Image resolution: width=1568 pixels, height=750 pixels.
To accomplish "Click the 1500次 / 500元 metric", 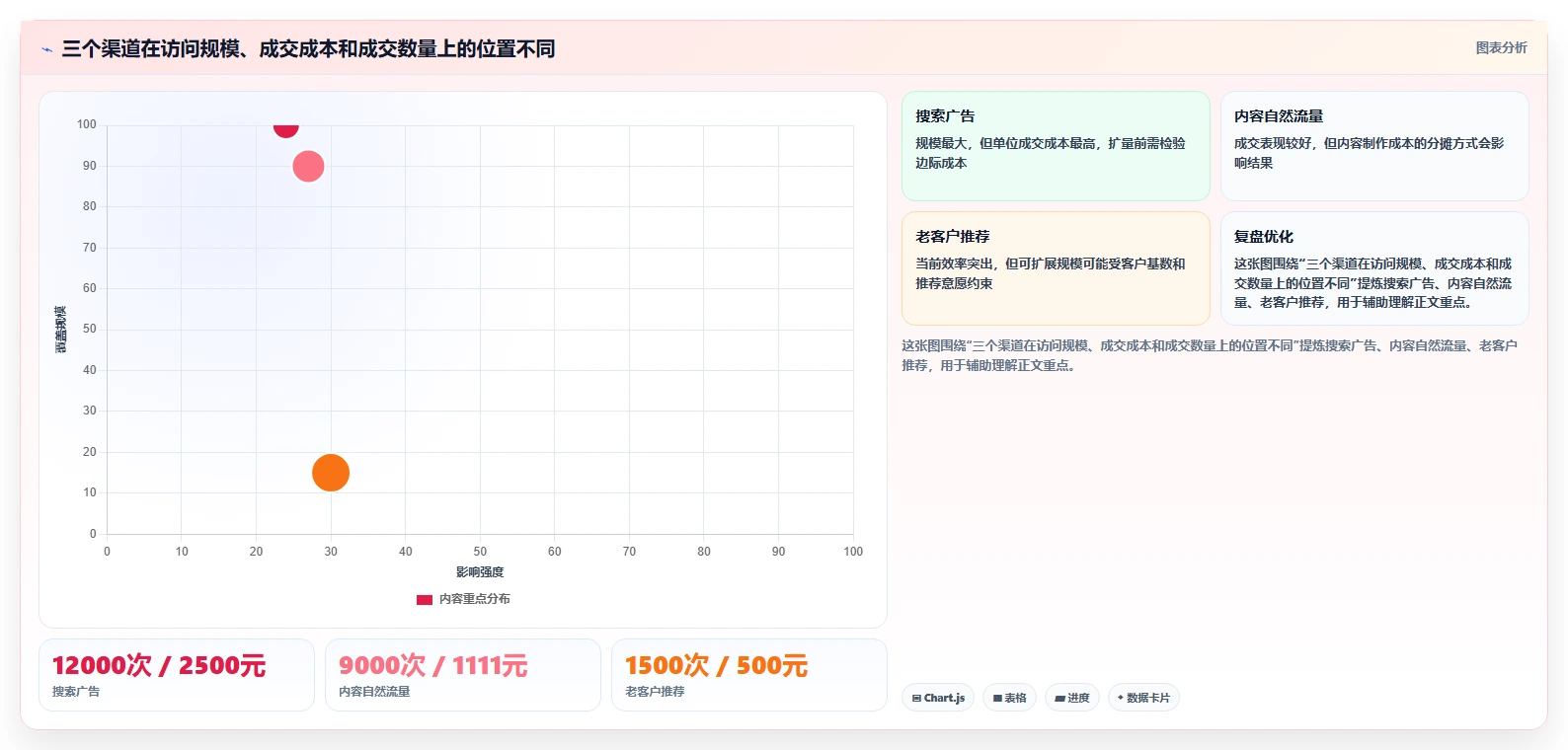I will pos(716,665).
